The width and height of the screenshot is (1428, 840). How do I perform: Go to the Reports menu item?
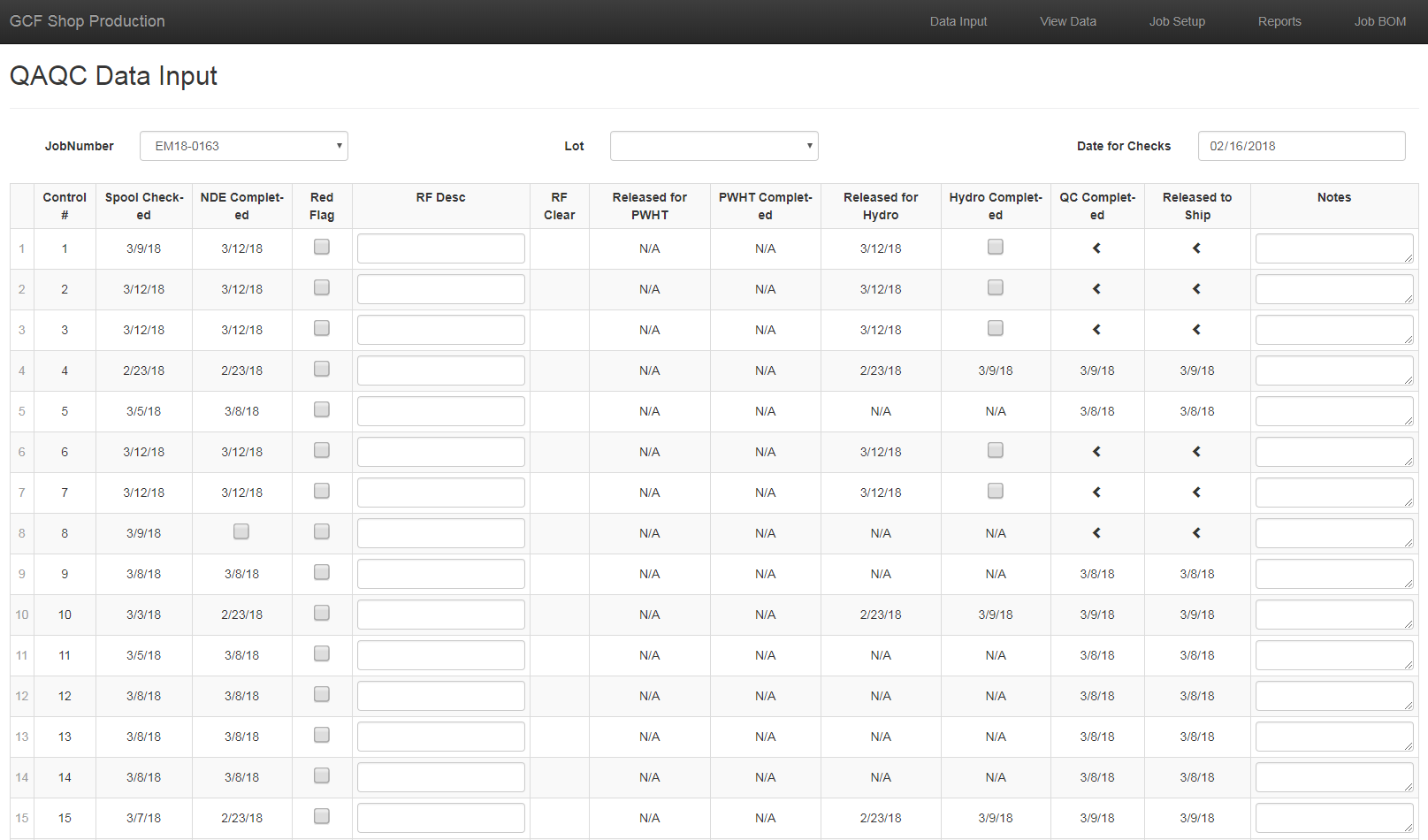click(x=1279, y=21)
